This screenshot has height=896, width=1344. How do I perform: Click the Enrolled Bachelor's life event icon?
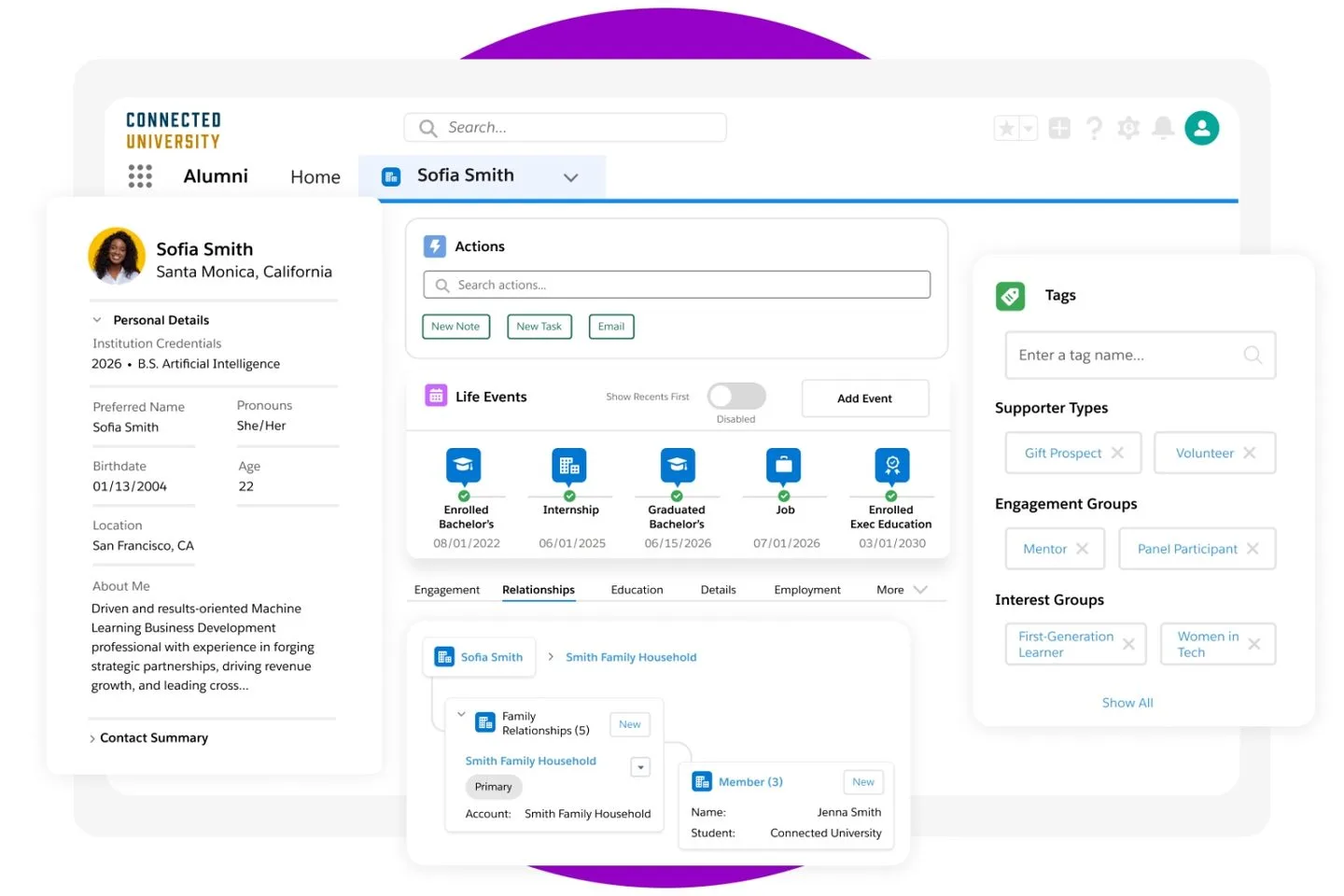point(464,465)
